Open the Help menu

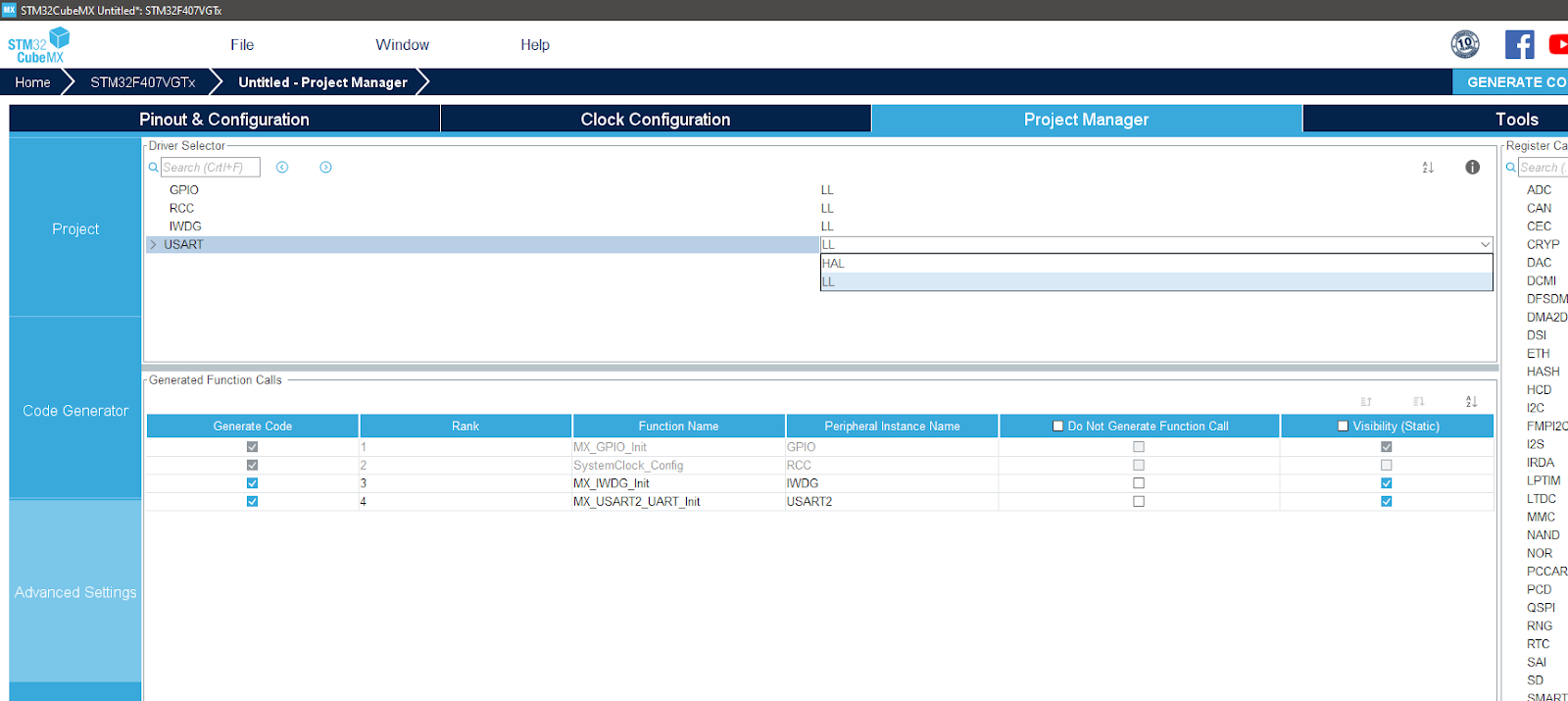pyautogui.click(x=535, y=45)
